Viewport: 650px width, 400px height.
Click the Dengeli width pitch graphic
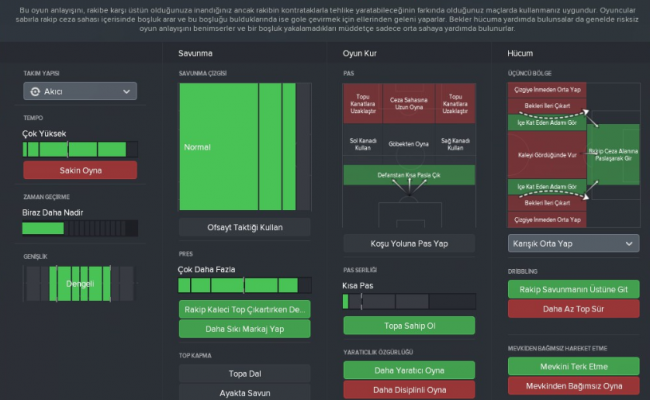pyautogui.click(x=80, y=284)
